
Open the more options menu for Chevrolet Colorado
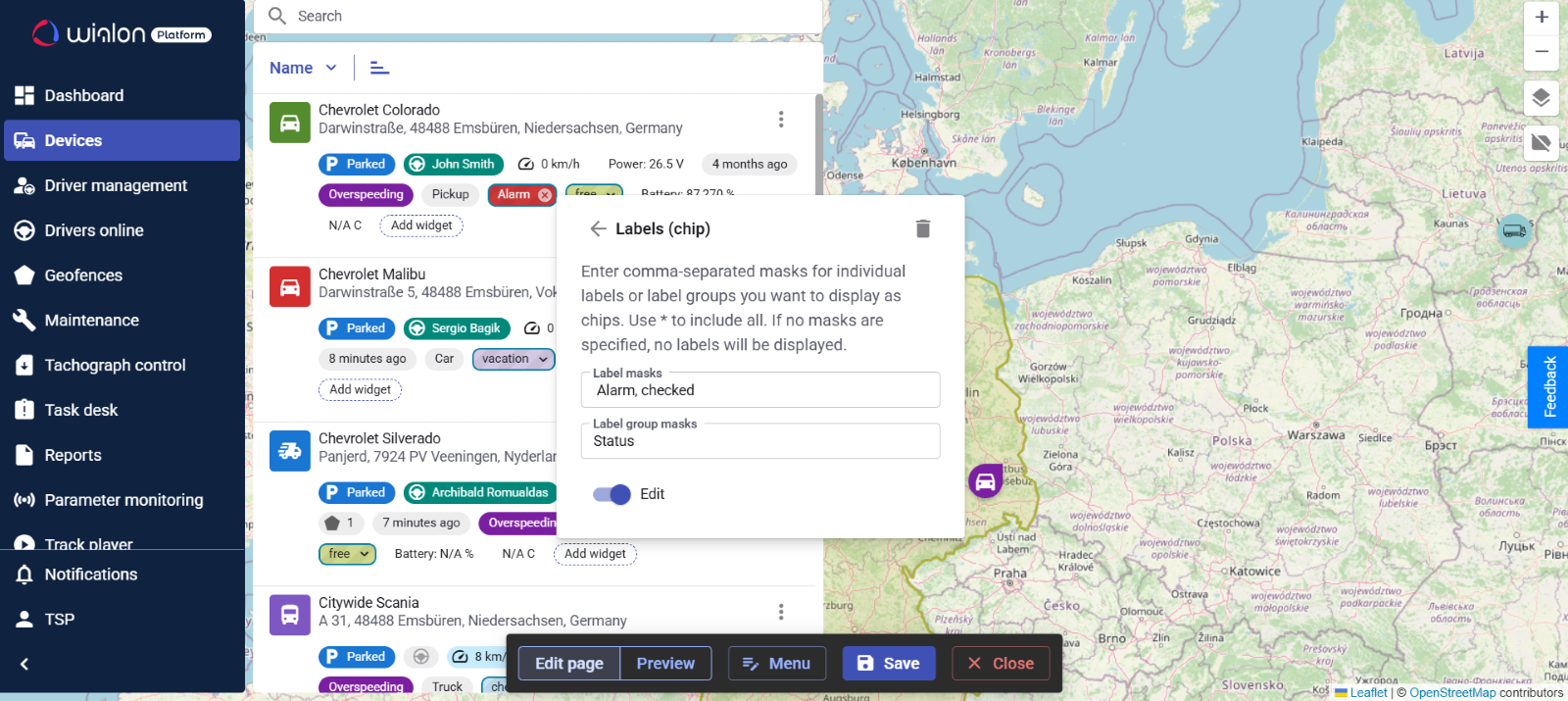pos(781,119)
